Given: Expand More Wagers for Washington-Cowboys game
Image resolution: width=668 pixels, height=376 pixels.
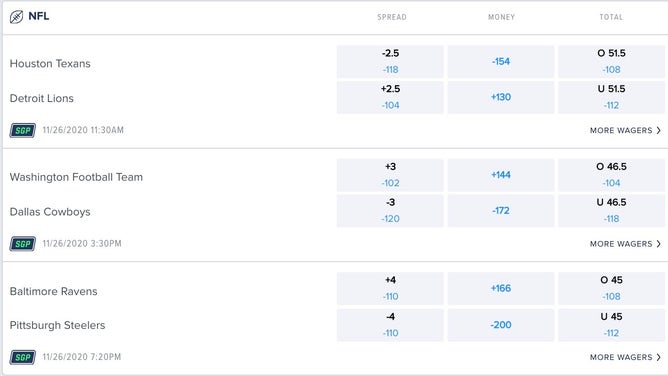Looking at the screenshot, I should (625, 244).
